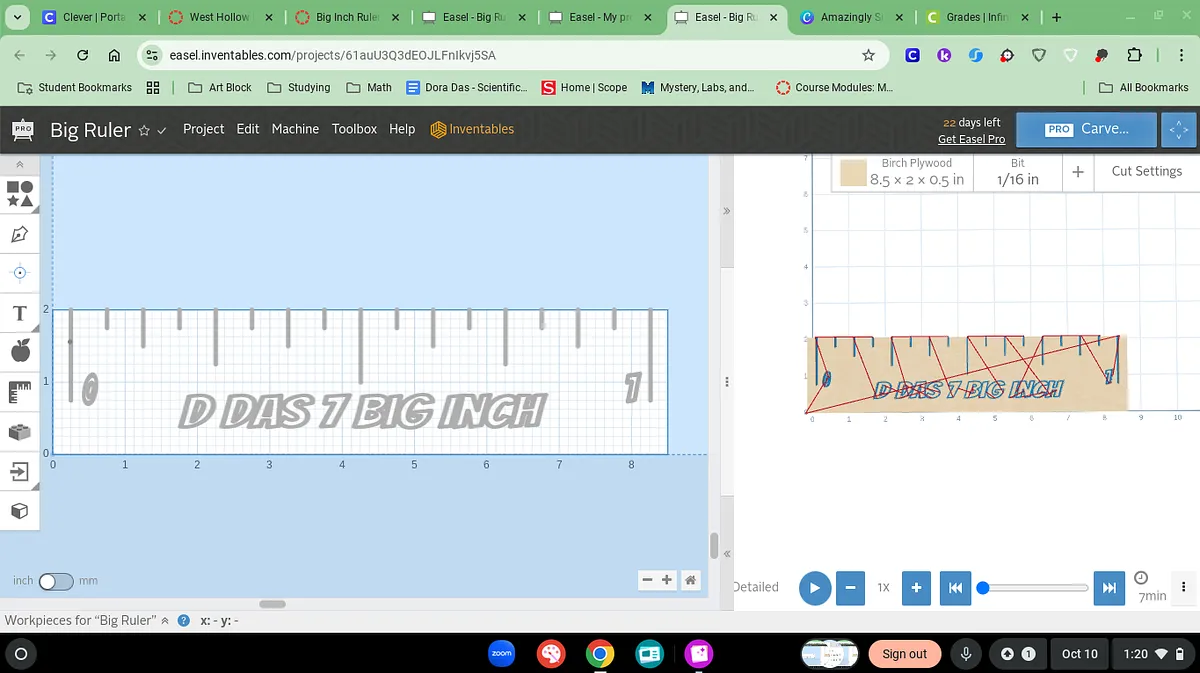Click the Carve button
This screenshot has width=1200, height=673.
click(1087, 129)
